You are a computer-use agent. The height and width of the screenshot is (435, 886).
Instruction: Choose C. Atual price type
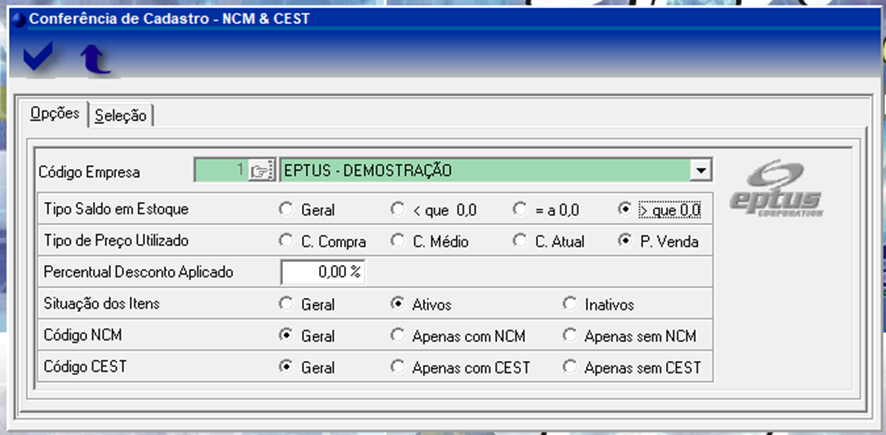[519, 241]
